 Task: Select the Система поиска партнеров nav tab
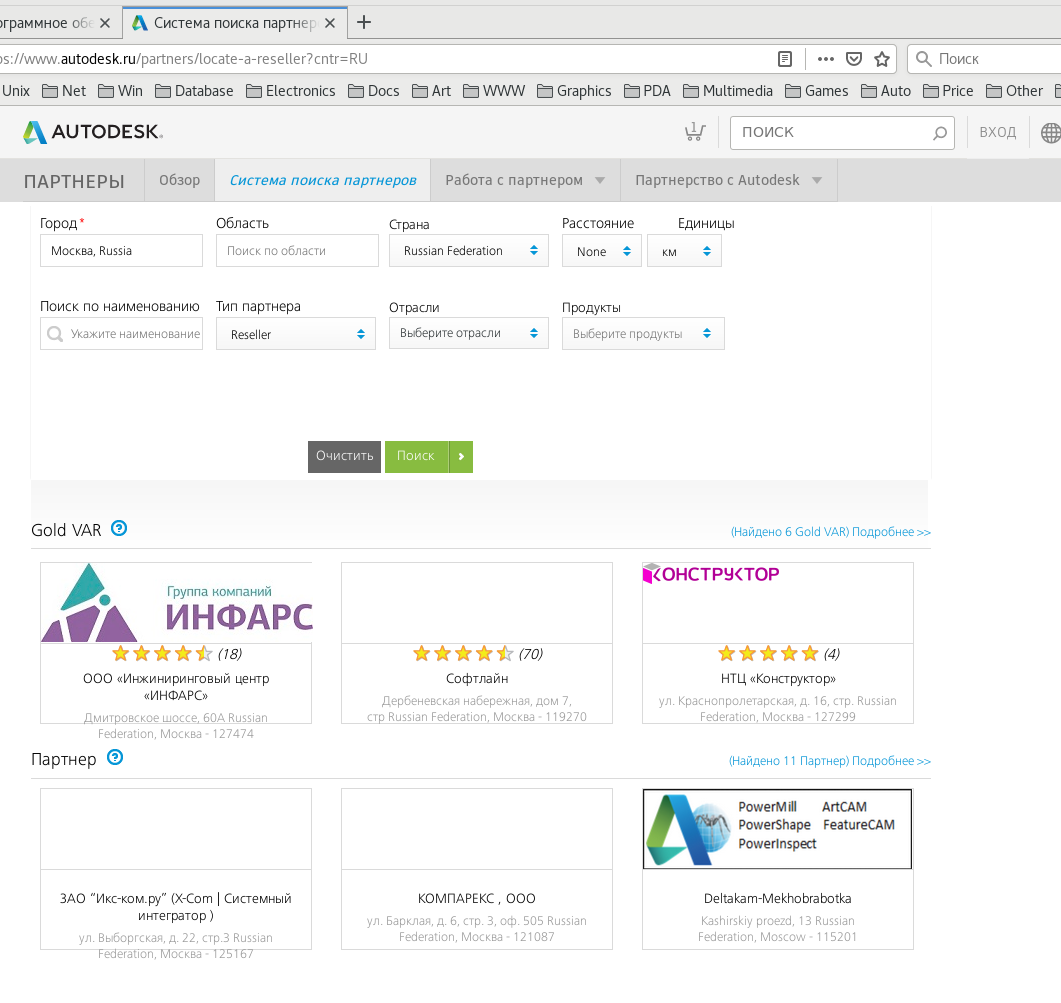click(x=323, y=180)
